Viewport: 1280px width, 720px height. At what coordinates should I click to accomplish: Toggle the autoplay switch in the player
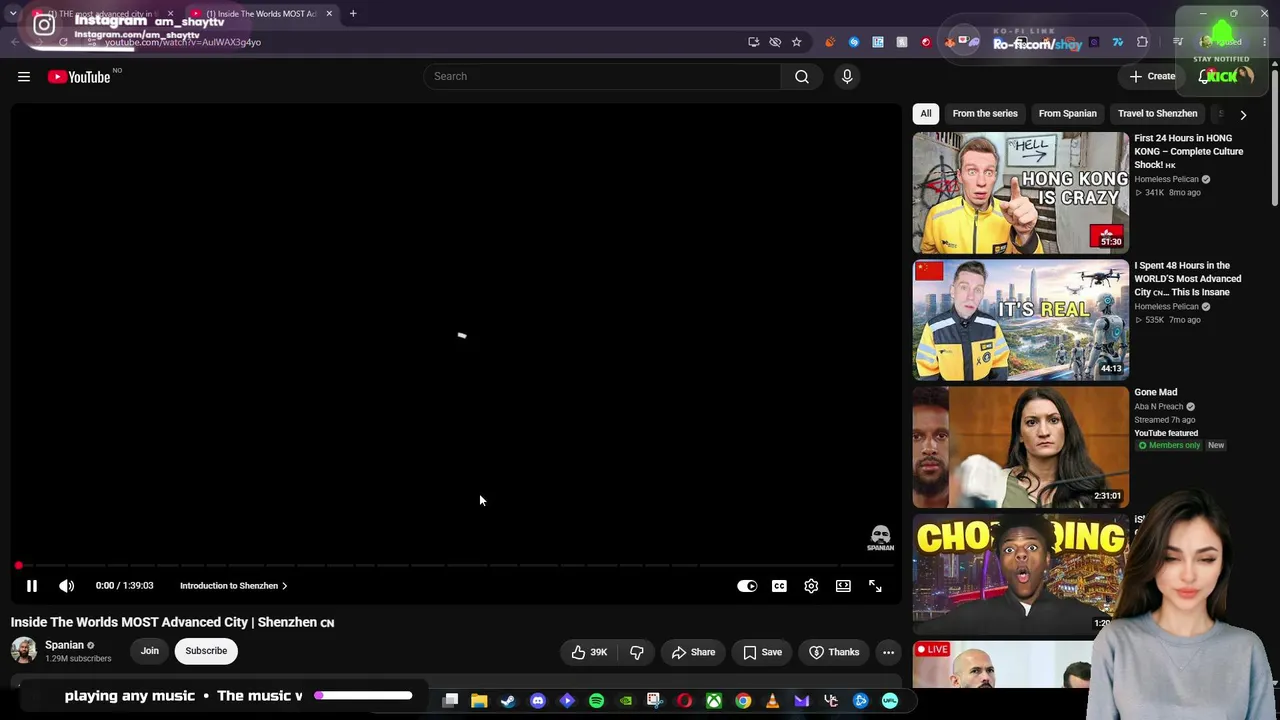click(x=747, y=586)
